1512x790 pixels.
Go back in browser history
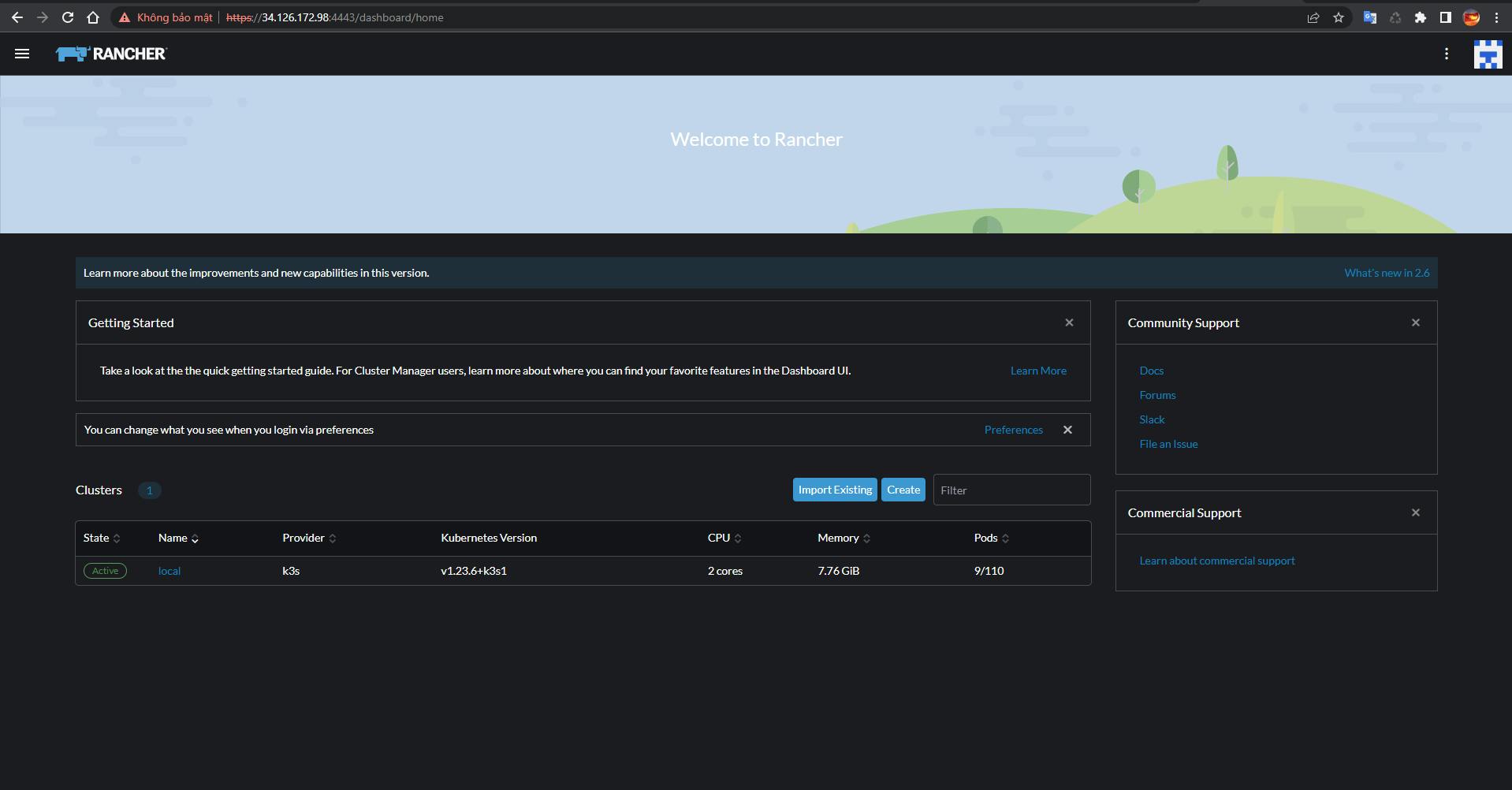pyautogui.click(x=17, y=17)
